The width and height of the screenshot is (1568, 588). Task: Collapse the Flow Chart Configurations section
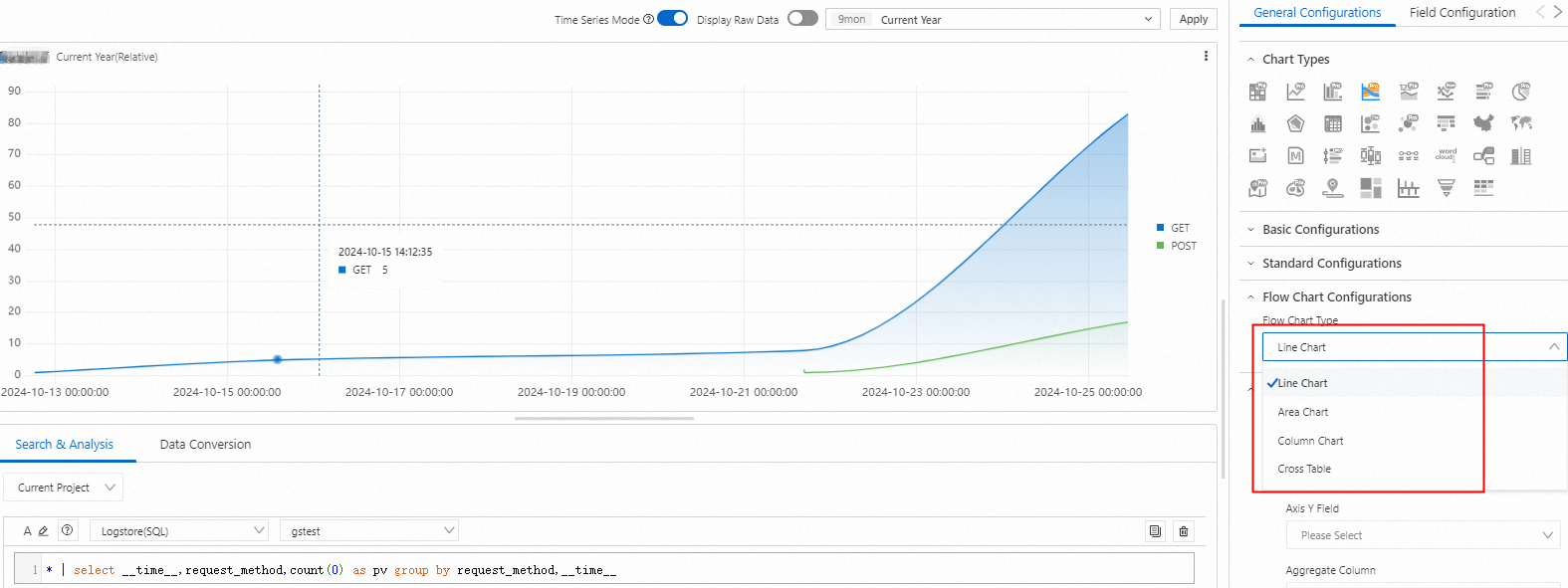pyautogui.click(x=1336, y=297)
